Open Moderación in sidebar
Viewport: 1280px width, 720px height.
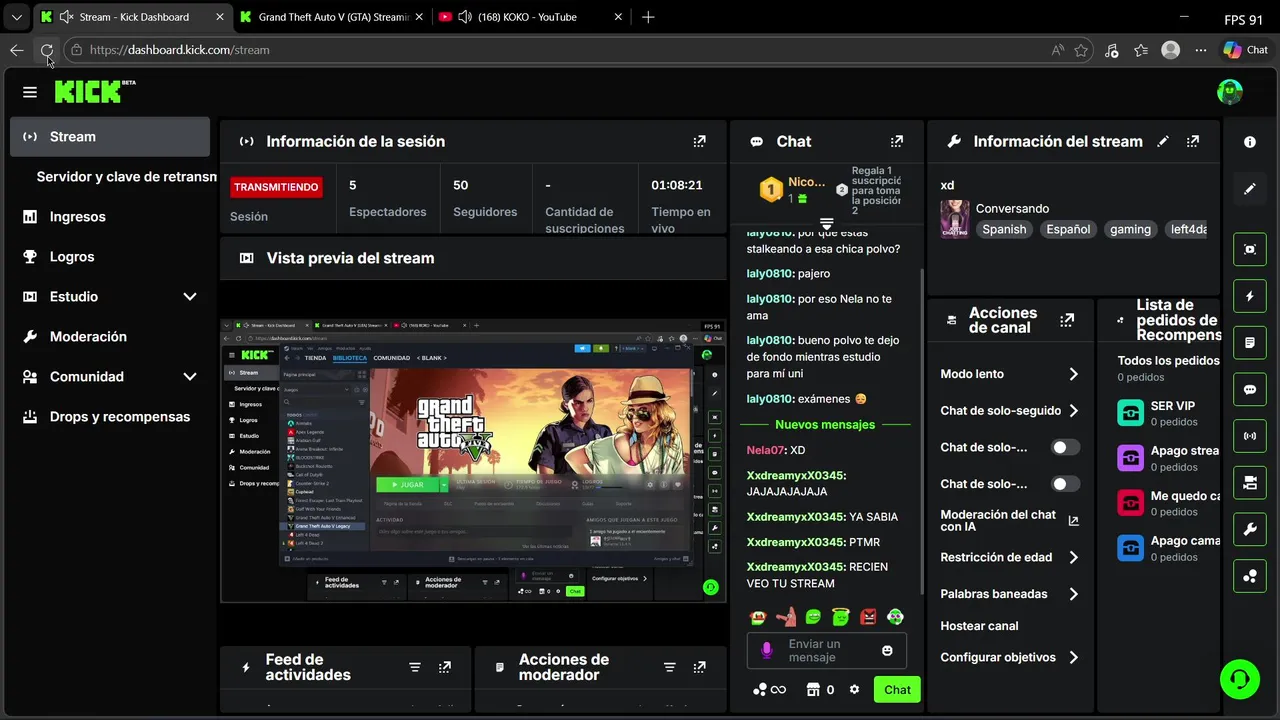pos(110,337)
